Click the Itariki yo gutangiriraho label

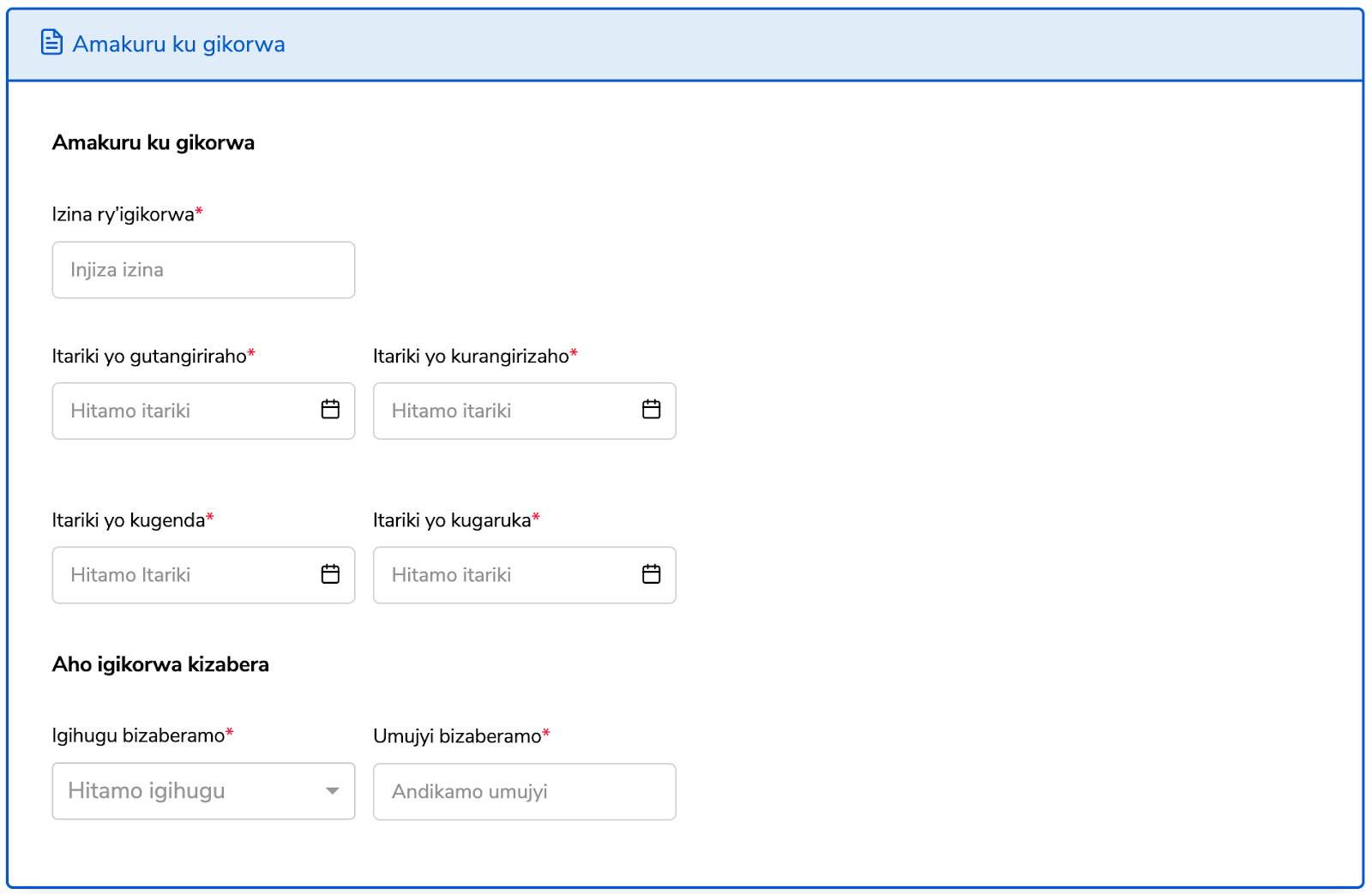(149, 356)
